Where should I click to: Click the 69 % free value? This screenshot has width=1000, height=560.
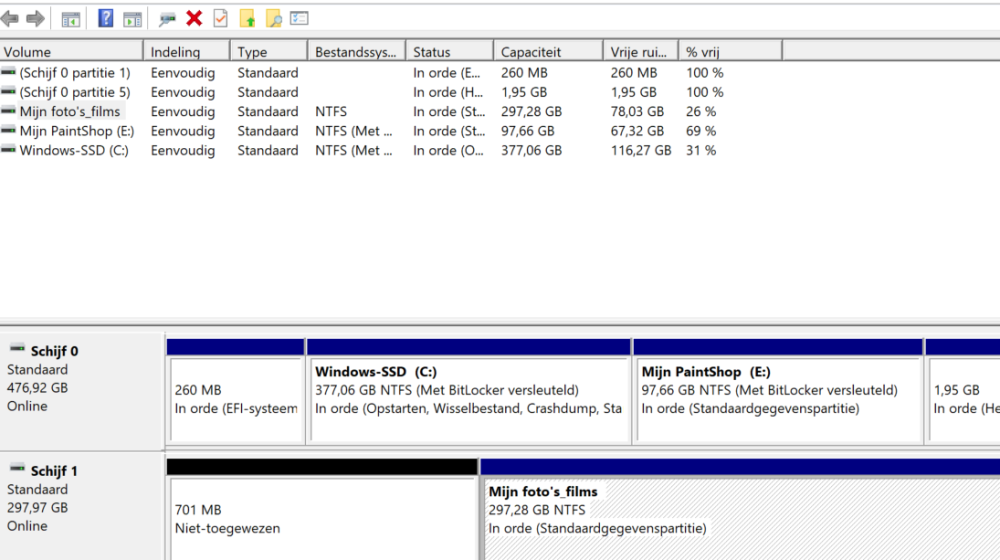point(701,131)
